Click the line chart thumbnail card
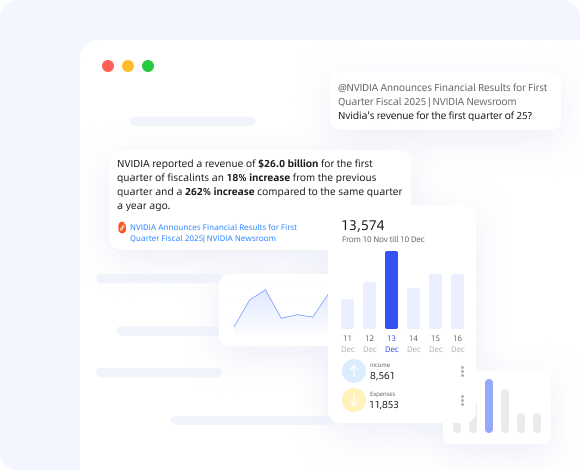This screenshot has width=580, height=470. click(x=274, y=310)
